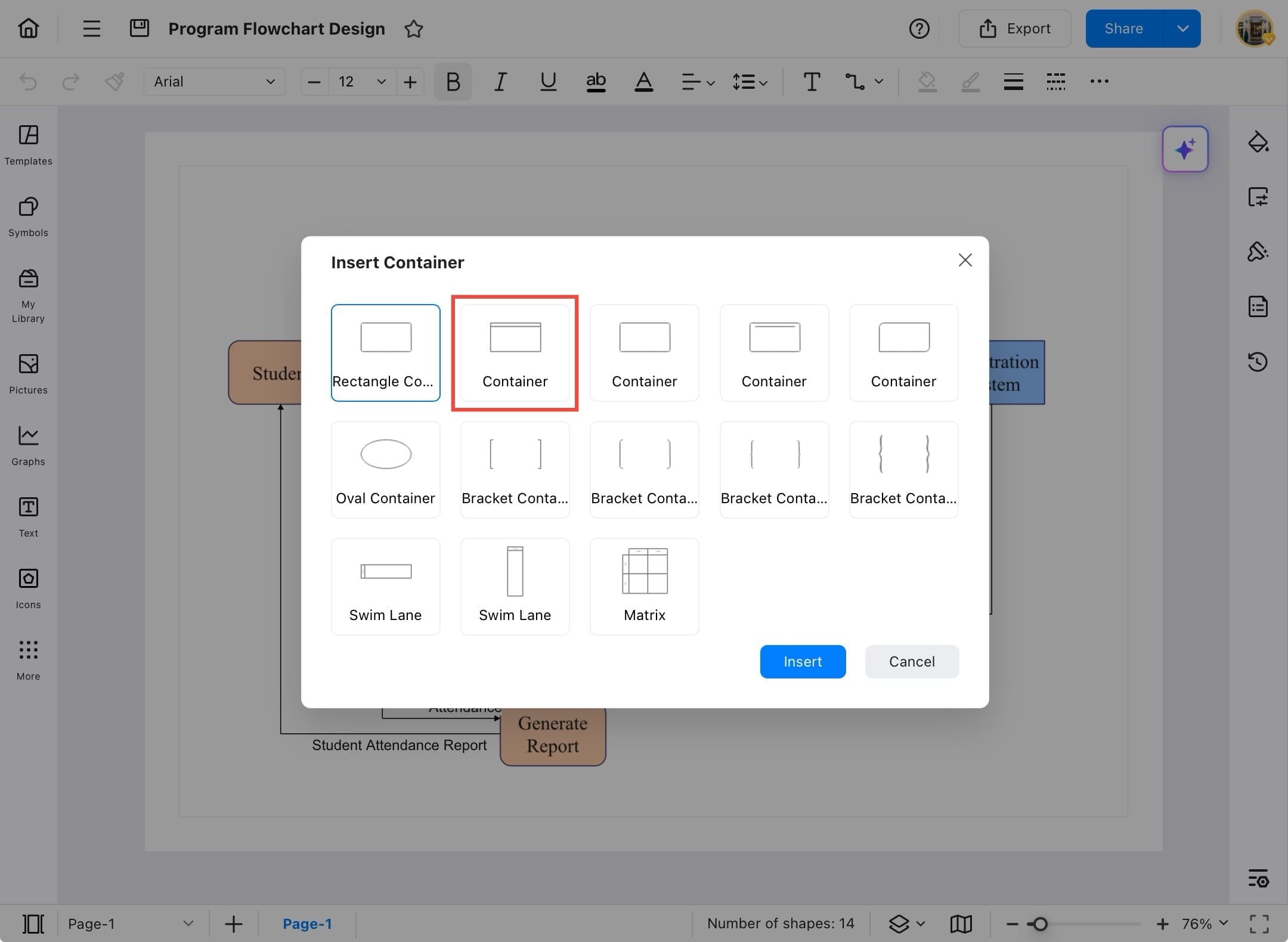
Task: Star the Program Flowchart Design document
Action: (x=413, y=29)
